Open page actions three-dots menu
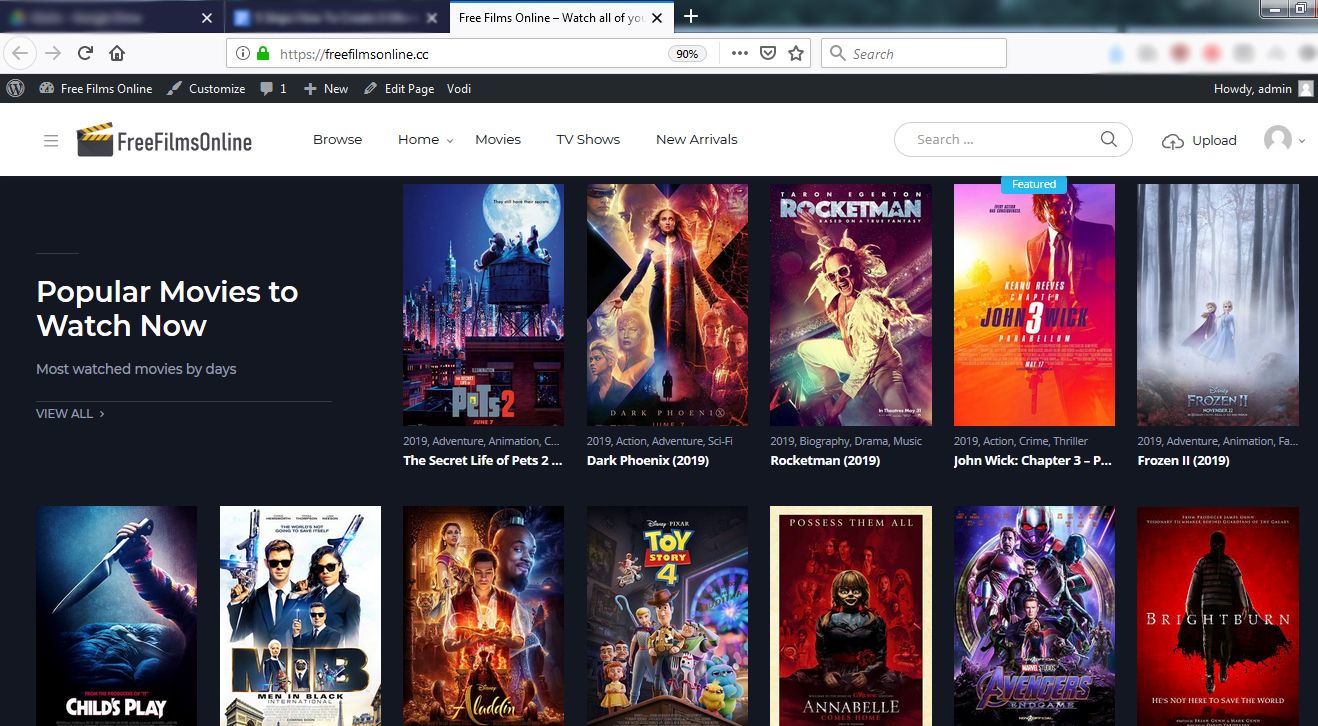This screenshot has height=726, width=1318. [740, 54]
